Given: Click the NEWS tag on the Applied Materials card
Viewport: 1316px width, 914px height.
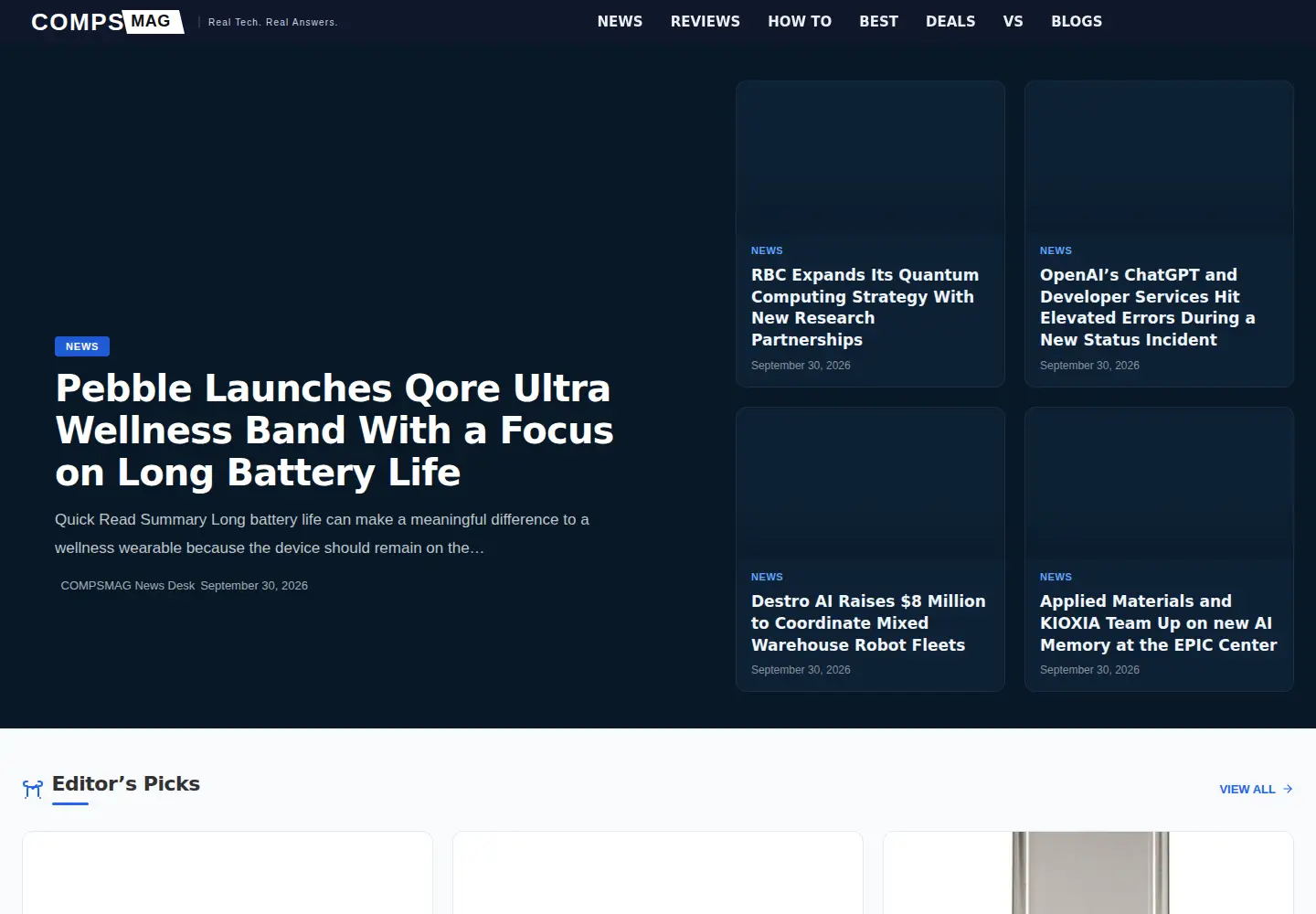Looking at the screenshot, I should pyautogui.click(x=1056, y=577).
